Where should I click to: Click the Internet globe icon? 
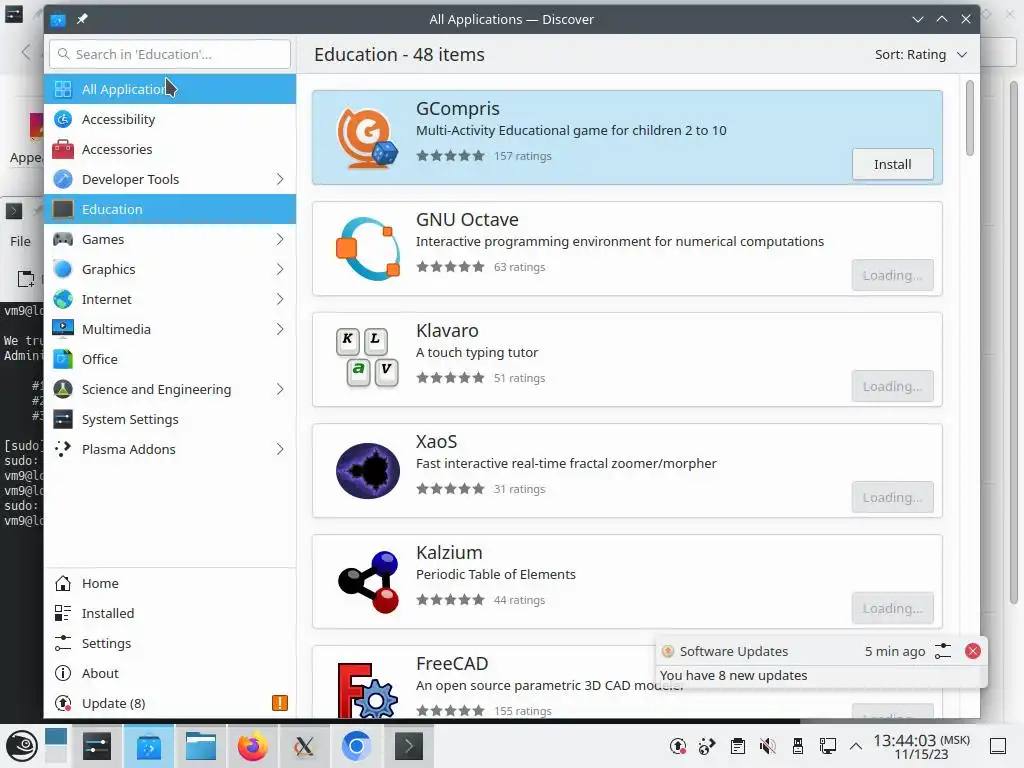63,299
